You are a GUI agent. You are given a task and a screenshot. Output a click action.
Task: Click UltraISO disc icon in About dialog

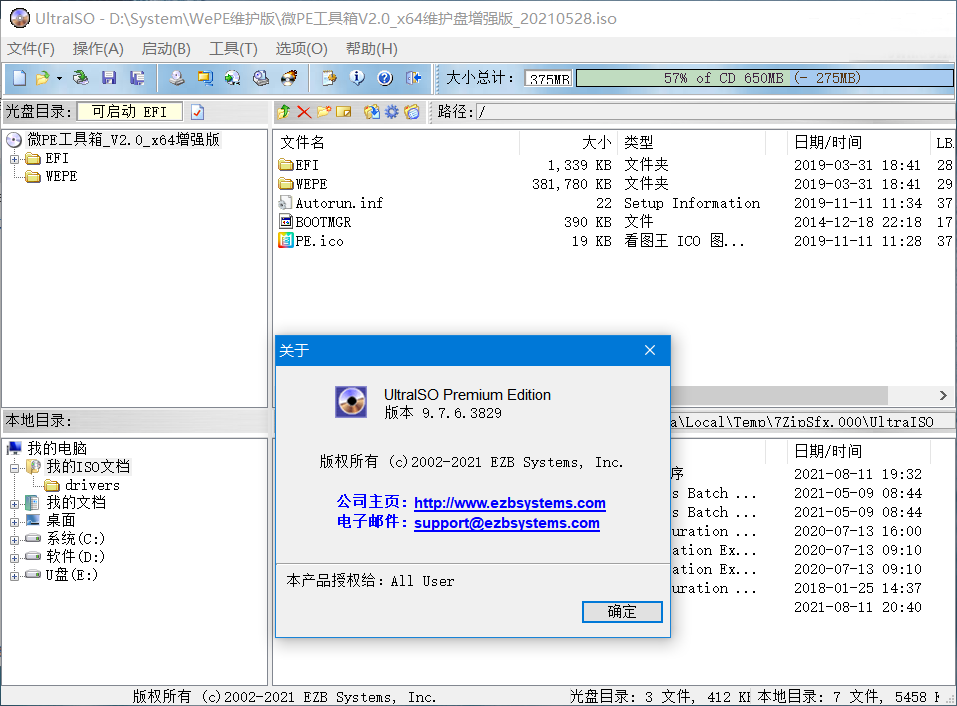[351, 402]
